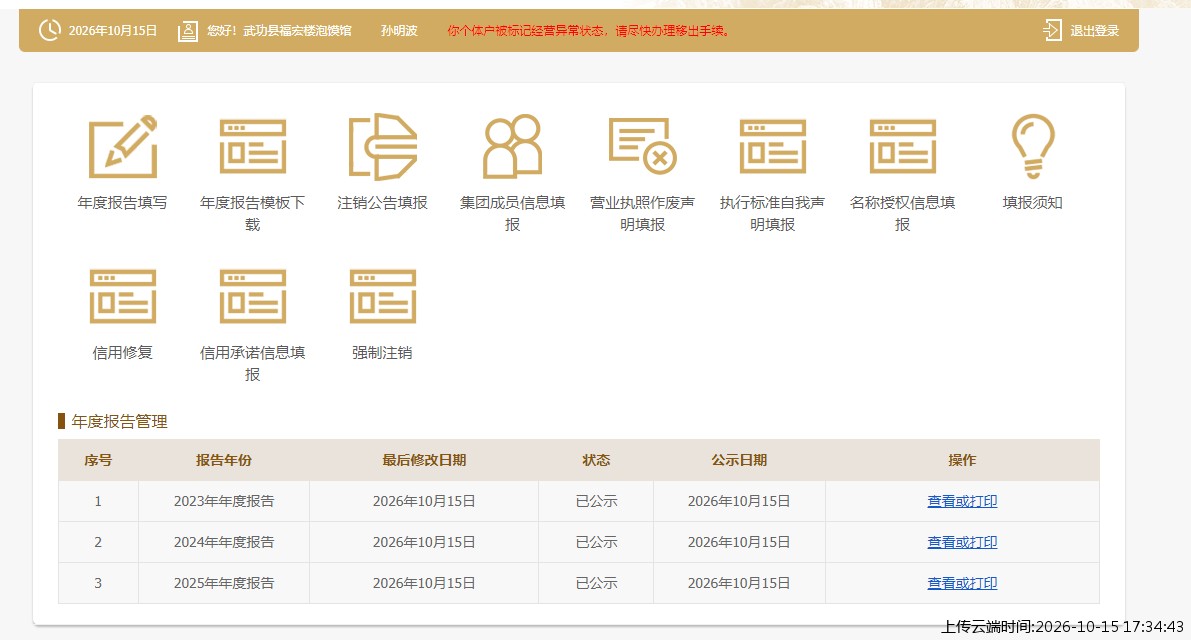Click the 公示日期 column header
This screenshot has width=1191, height=640.
point(739,460)
